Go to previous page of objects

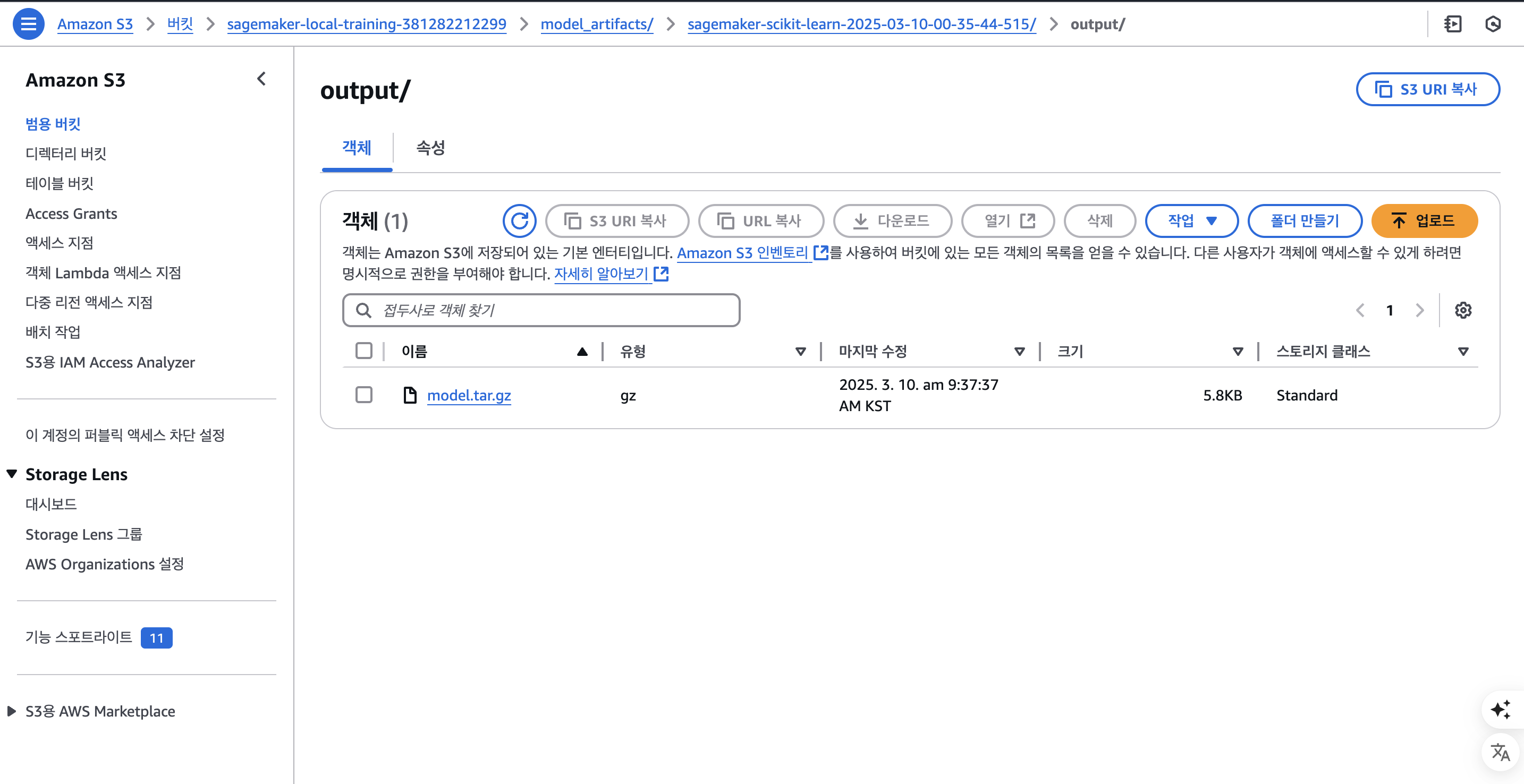1360,310
